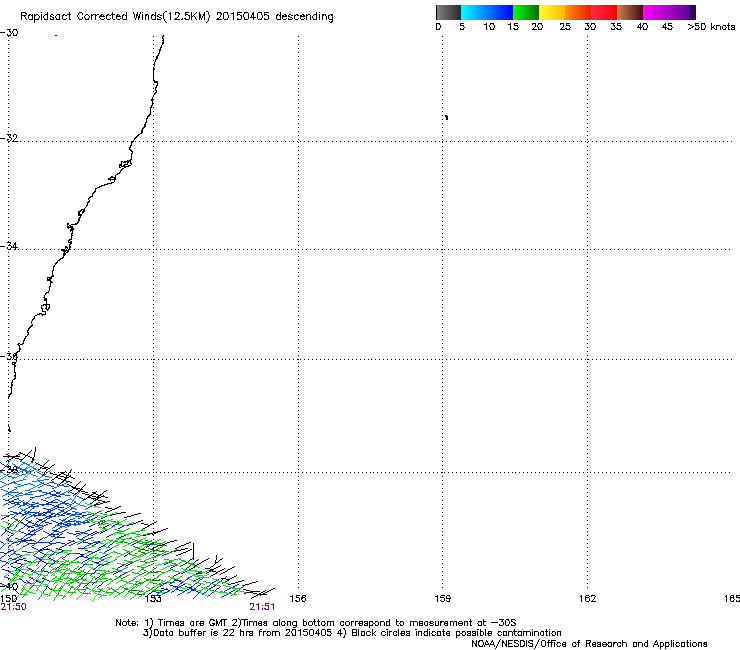The width and height of the screenshot is (740, 650).
Task: Select latitude label '-32' on left axis
Action: click(9, 138)
